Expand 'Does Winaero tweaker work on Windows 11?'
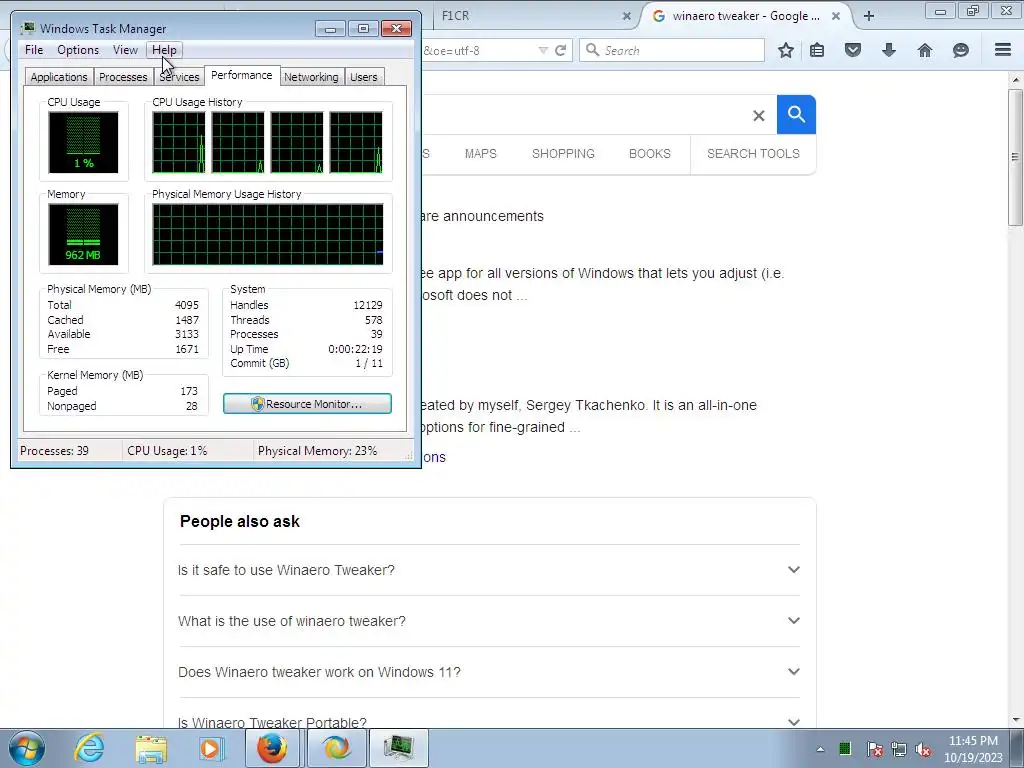The height and width of the screenshot is (768, 1024). click(489, 672)
